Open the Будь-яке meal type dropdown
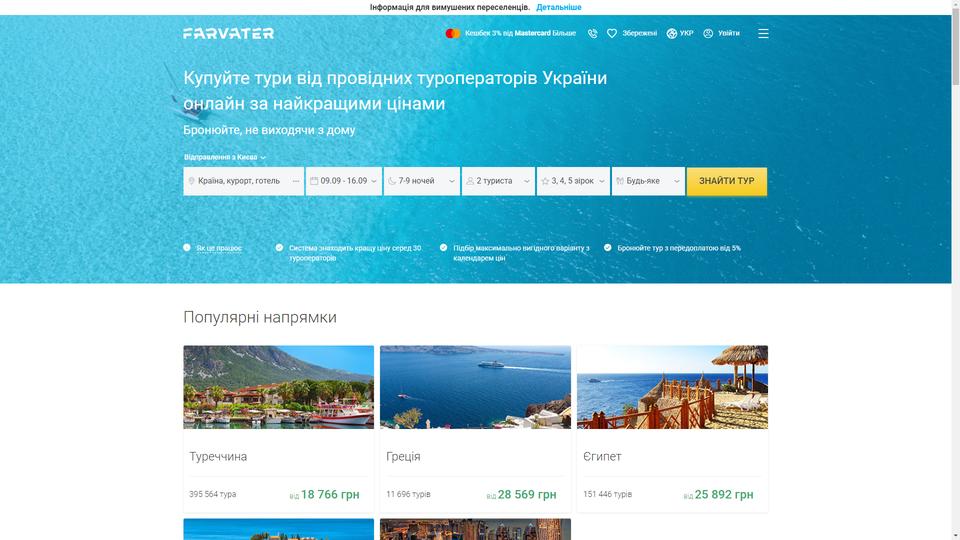This screenshot has width=960, height=540. point(648,181)
